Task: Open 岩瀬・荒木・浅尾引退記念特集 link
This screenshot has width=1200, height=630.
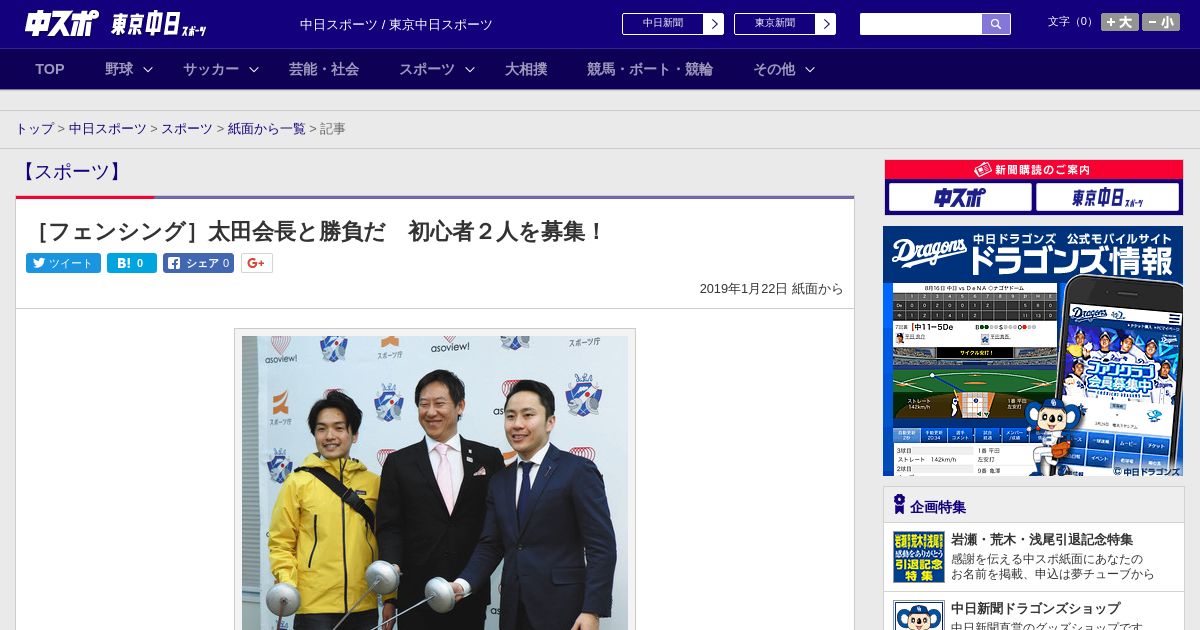Action: click(1042, 539)
